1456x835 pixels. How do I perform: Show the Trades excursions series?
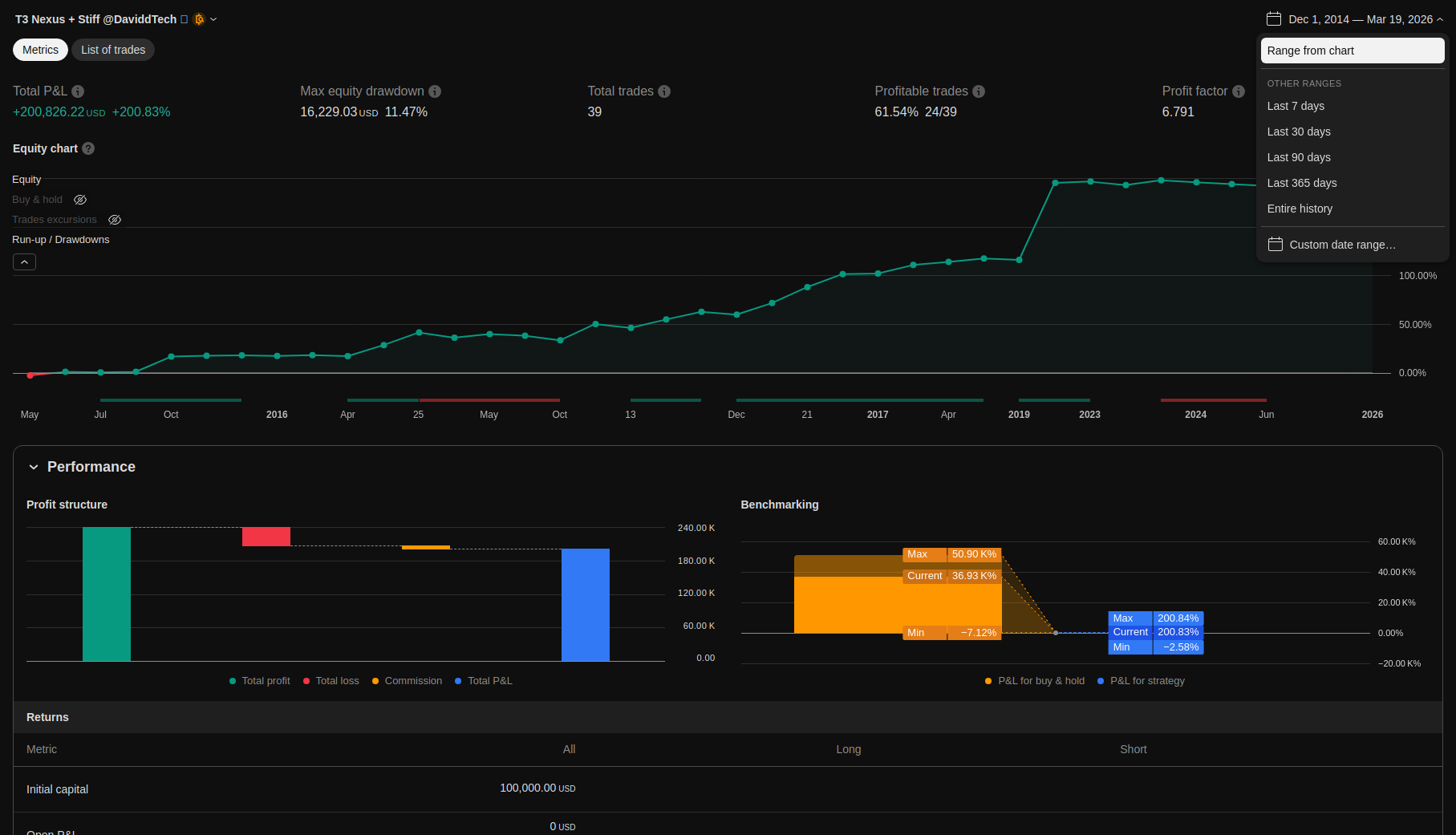115,220
